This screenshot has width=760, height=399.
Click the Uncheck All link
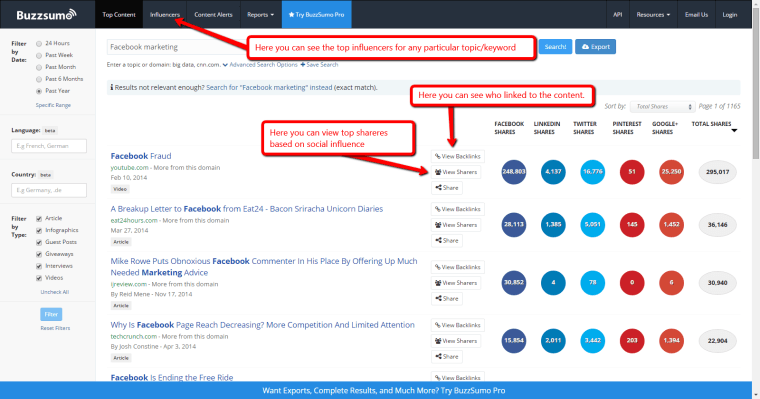click(55, 292)
